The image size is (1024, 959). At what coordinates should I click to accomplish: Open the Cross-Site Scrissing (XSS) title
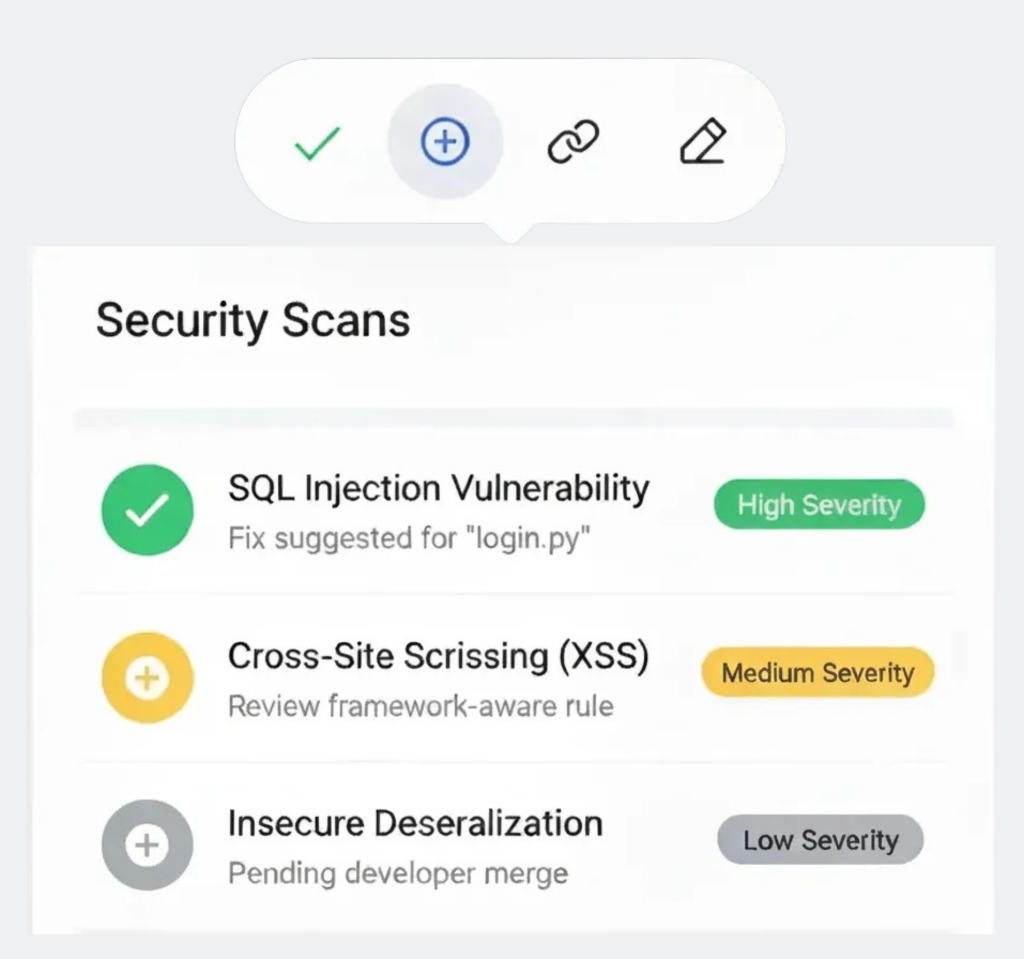click(438, 656)
